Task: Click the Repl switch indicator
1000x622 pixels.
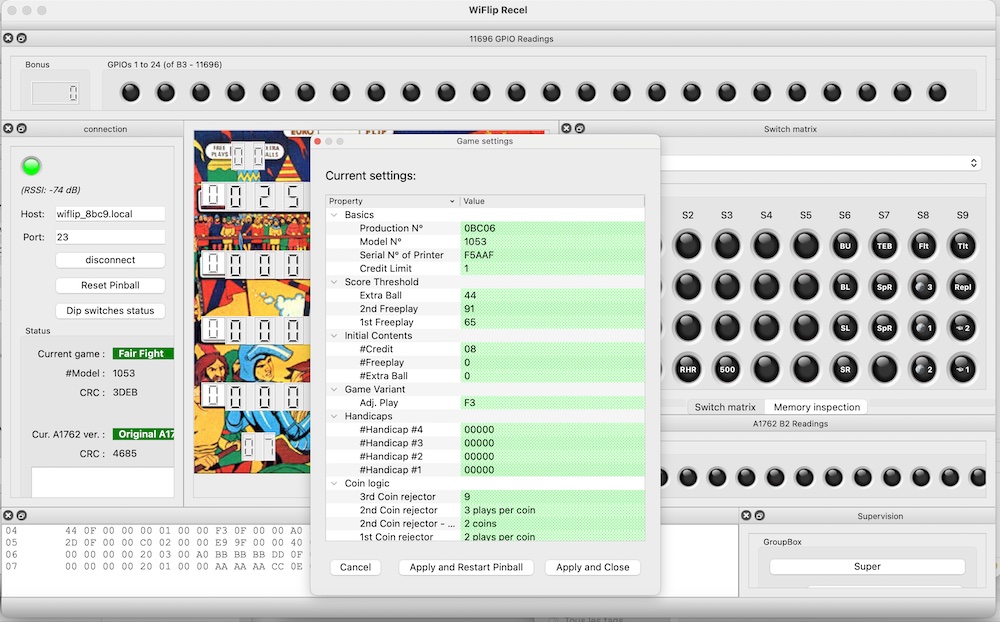Action: click(963, 287)
